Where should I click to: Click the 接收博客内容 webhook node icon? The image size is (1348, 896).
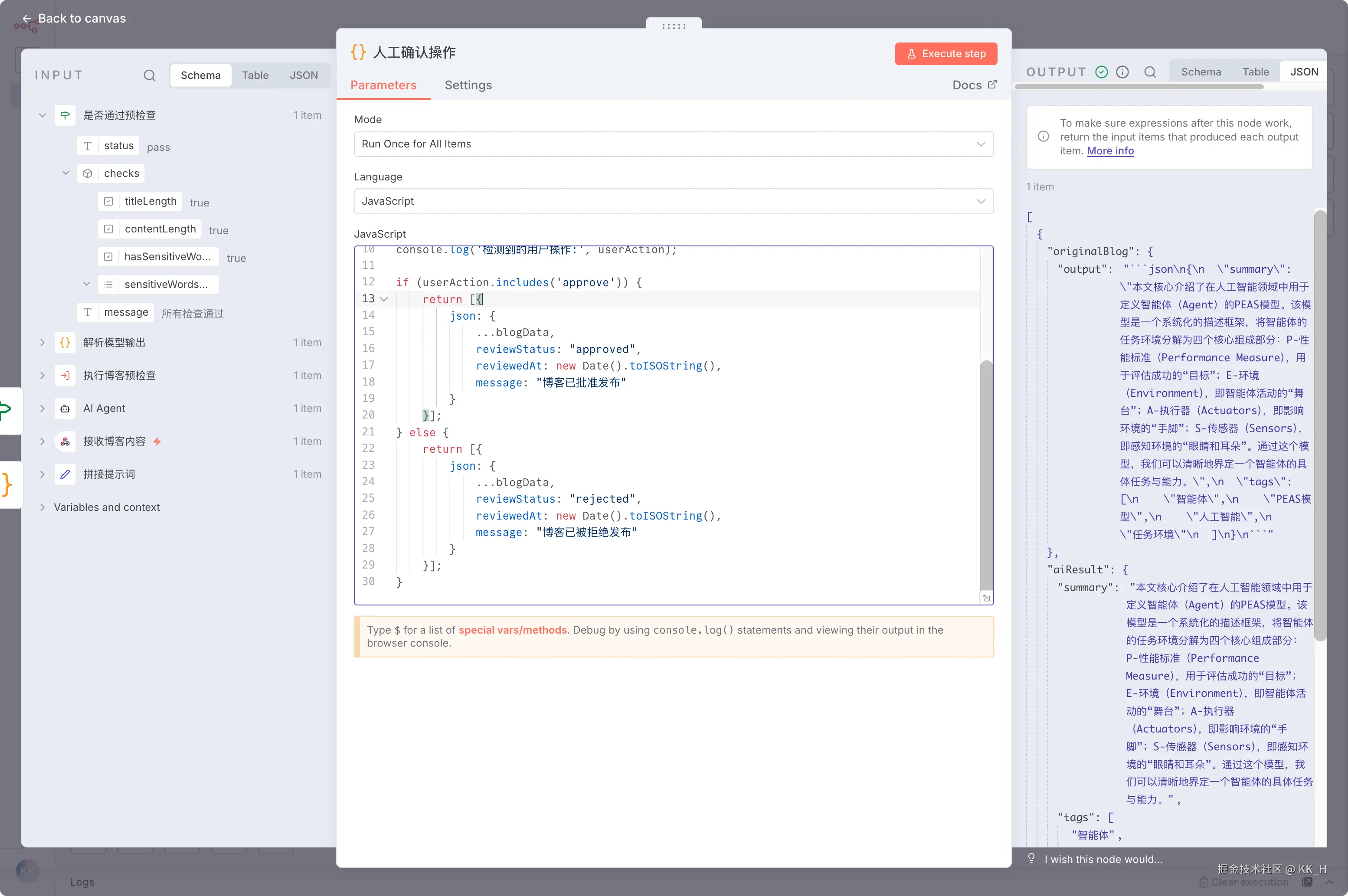[x=65, y=442]
